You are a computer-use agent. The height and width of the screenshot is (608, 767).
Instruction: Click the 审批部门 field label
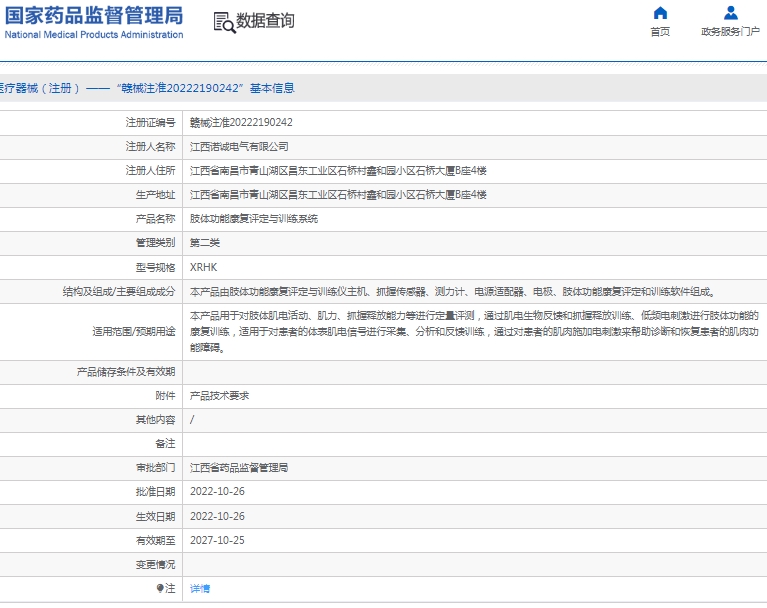click(x=155, y=468)
